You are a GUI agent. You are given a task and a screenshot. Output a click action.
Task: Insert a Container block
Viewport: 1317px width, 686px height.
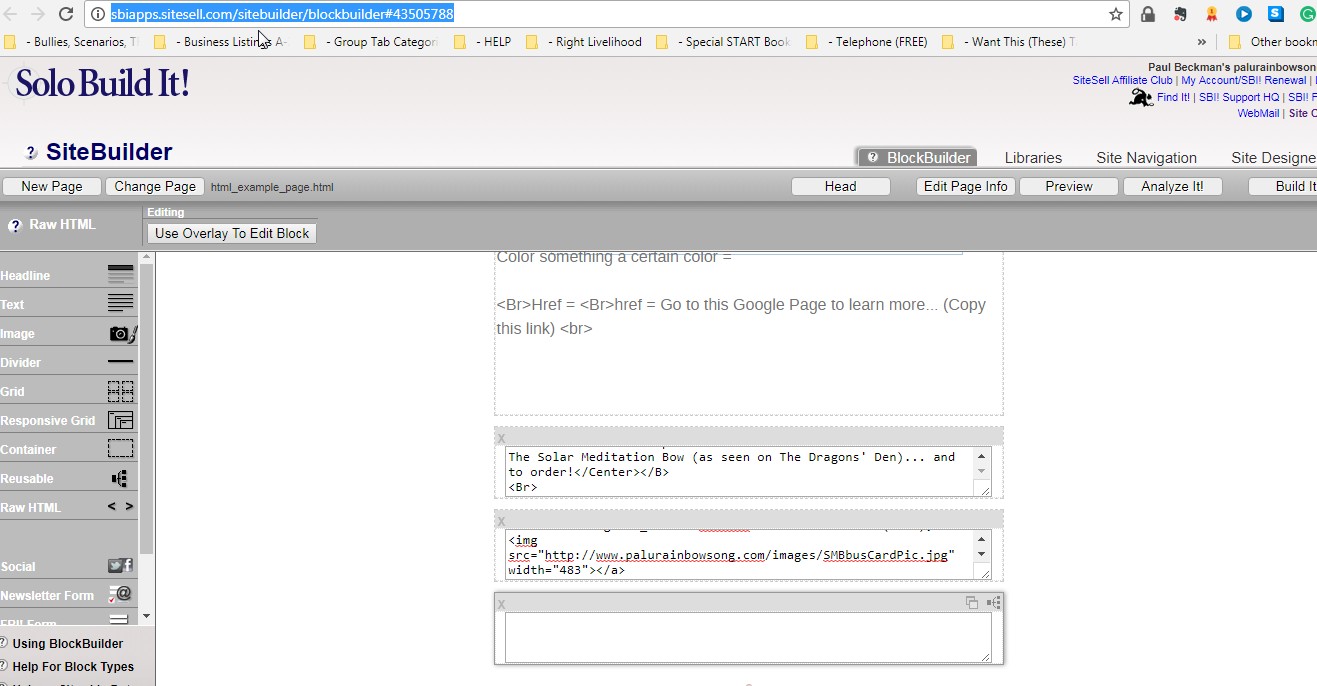(x=68, y=449)
